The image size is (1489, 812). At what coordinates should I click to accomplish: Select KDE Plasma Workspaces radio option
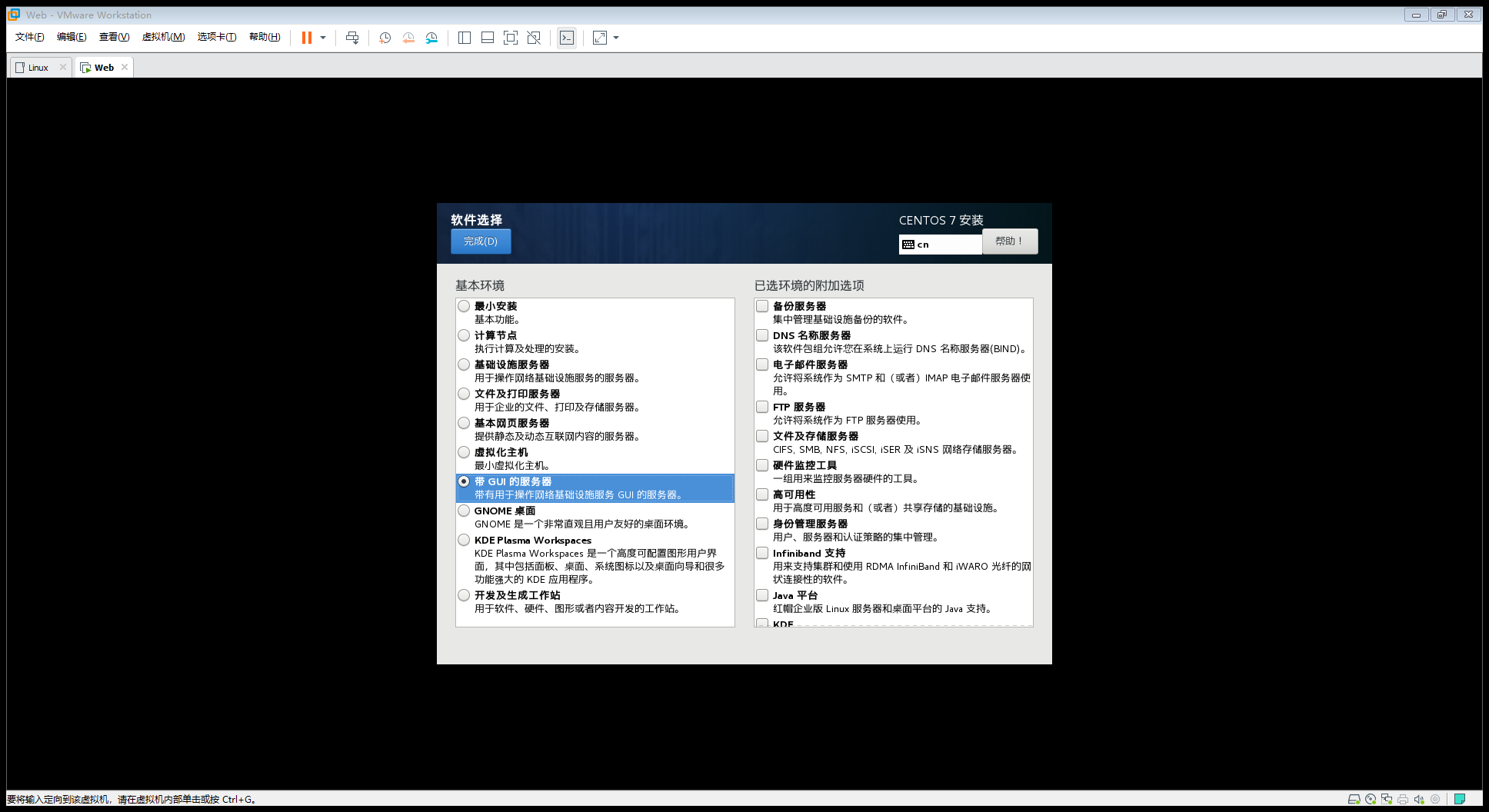click(464, 540)
